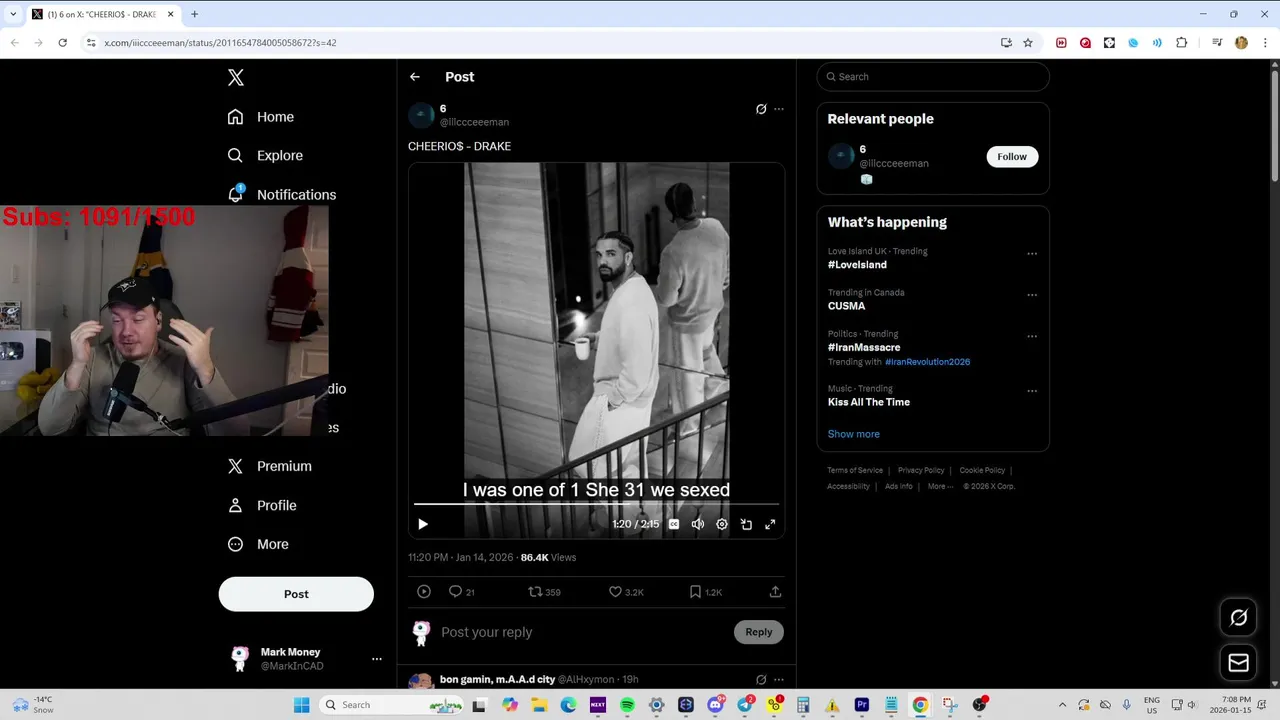Open a new browser tab
The image size is (1280, 720).
click(194, 14)
